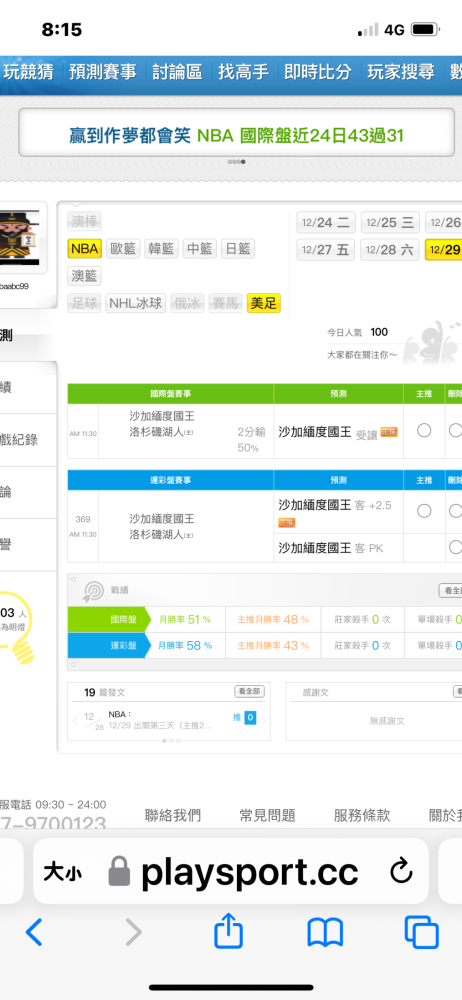Choose the date 12/28 六
The height and width of the screenshot is (1000, 462).
[x=391, y=249]
